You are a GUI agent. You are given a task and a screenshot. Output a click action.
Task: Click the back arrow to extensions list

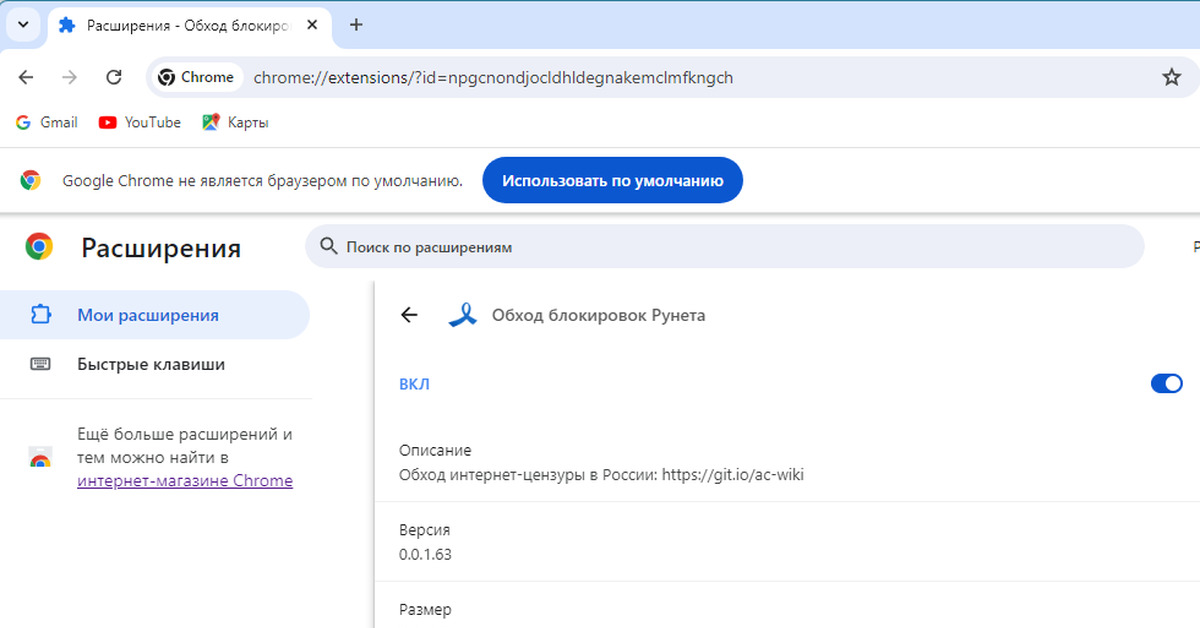408,315
